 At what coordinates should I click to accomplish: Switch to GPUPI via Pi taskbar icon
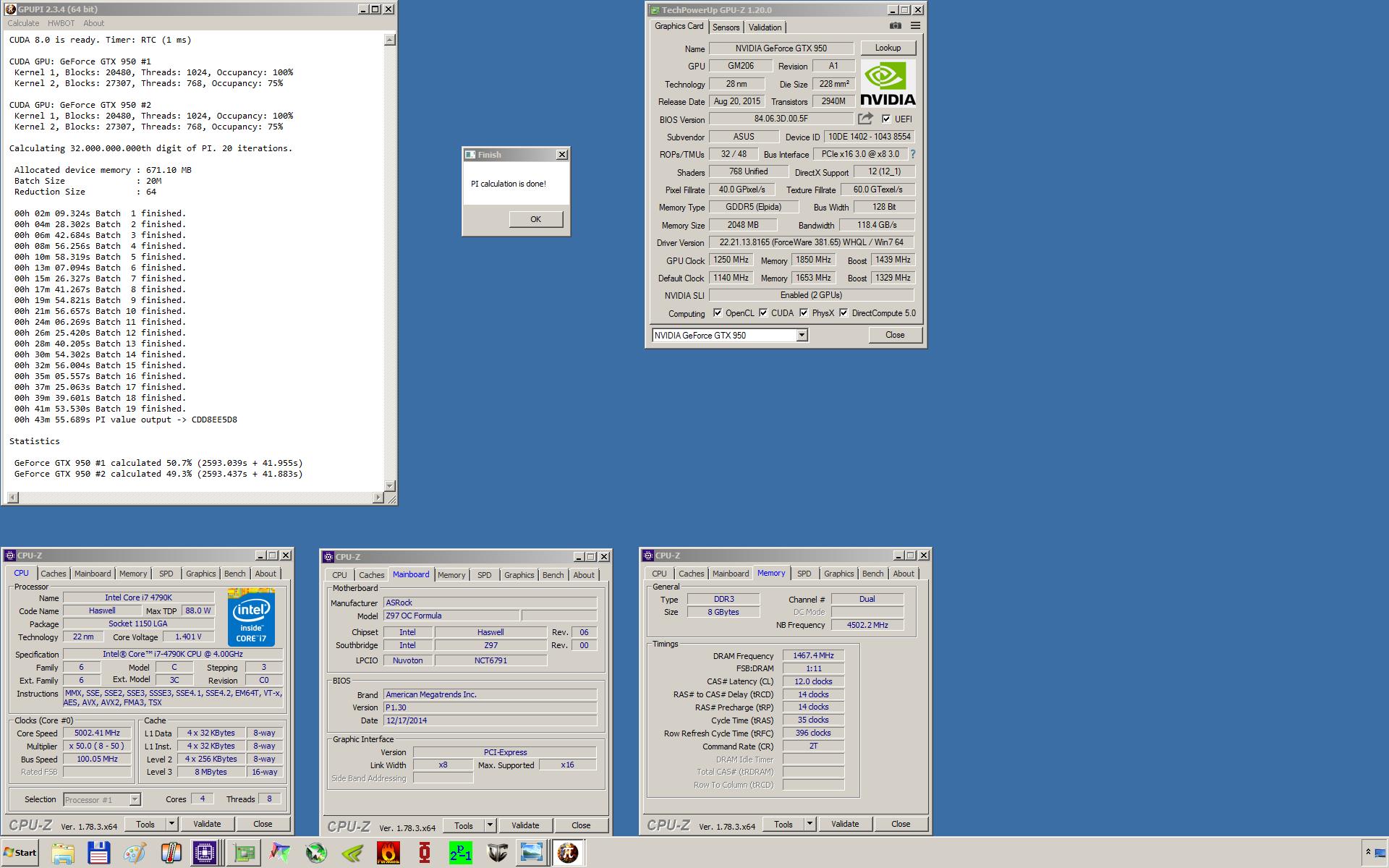coord(567,854)
